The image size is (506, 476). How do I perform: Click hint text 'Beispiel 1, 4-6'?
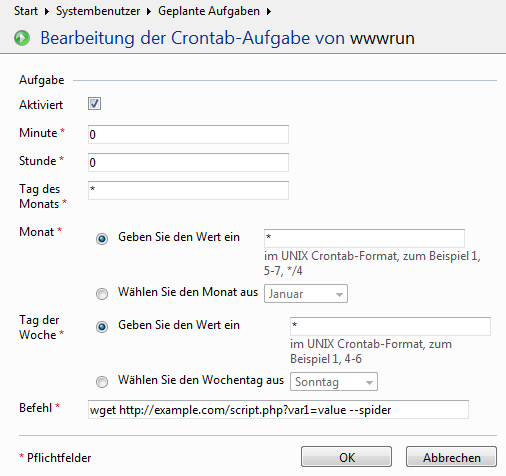[326, 359]
